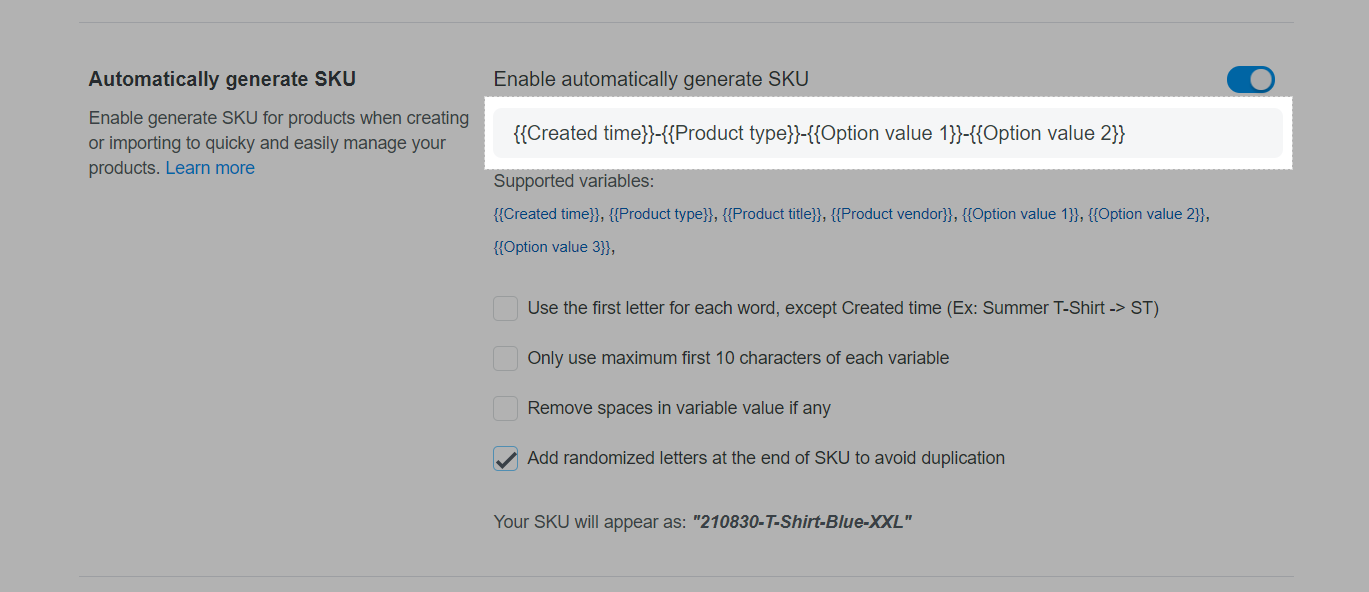The width and height of the screenshot is (1369, 592).
Task: Click the "Supported variables:" label
Action: [573, 182]
